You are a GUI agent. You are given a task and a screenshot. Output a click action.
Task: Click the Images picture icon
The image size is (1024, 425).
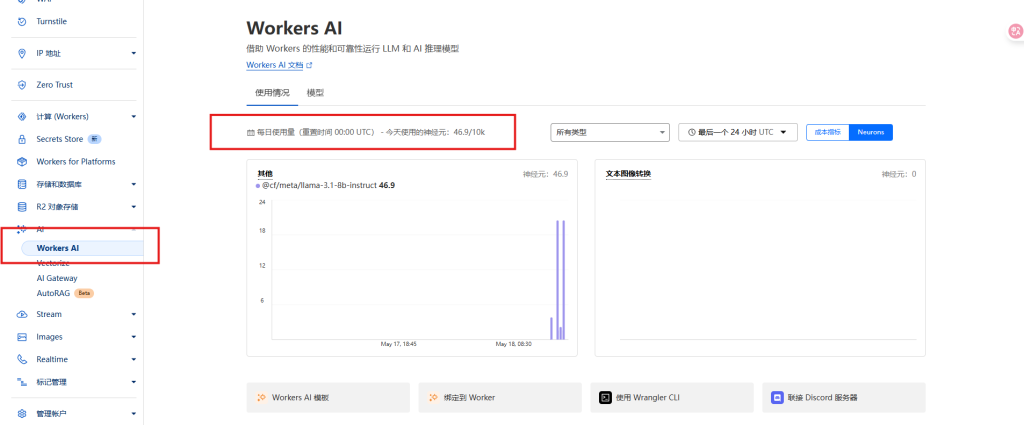22,337
